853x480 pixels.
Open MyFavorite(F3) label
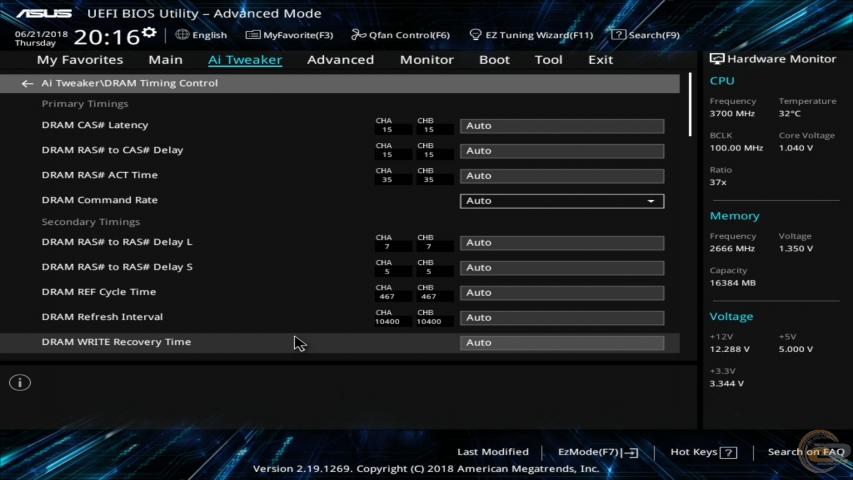298,35
